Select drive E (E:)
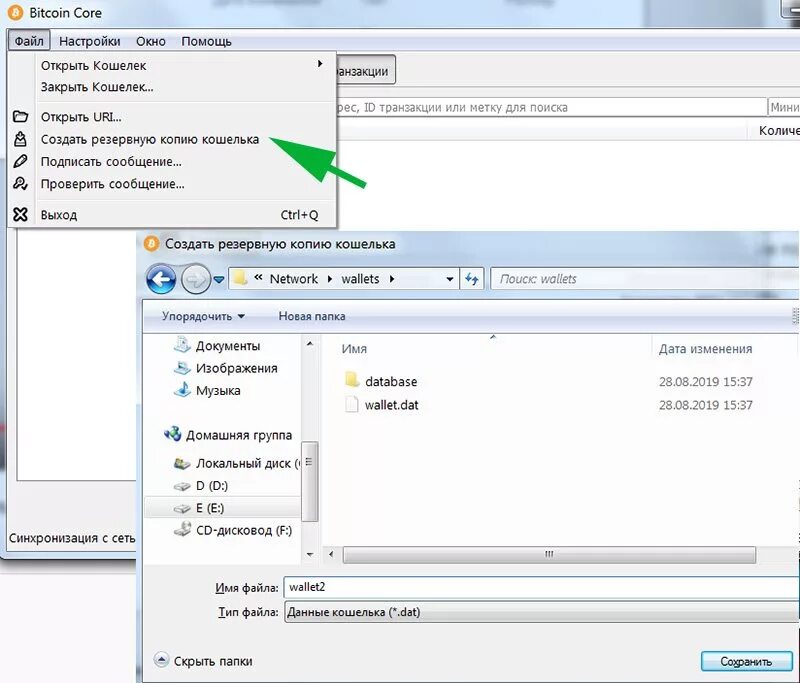 click(210, 508)
